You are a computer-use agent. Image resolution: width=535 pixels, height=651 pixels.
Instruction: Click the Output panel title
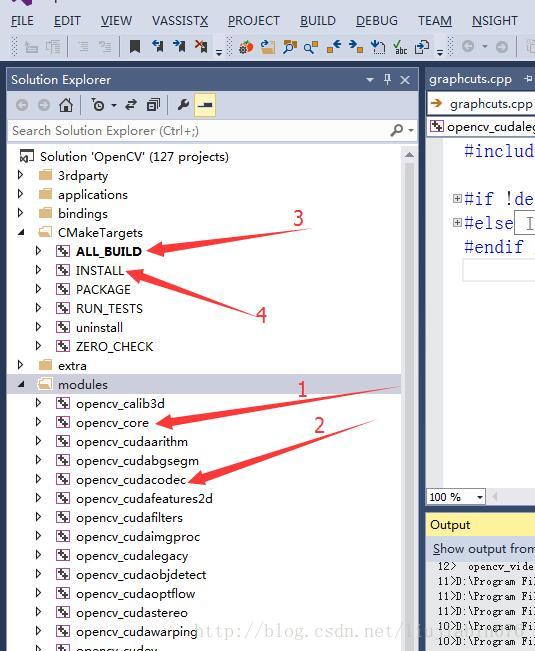pyautogui.click(x=450, y=525)
